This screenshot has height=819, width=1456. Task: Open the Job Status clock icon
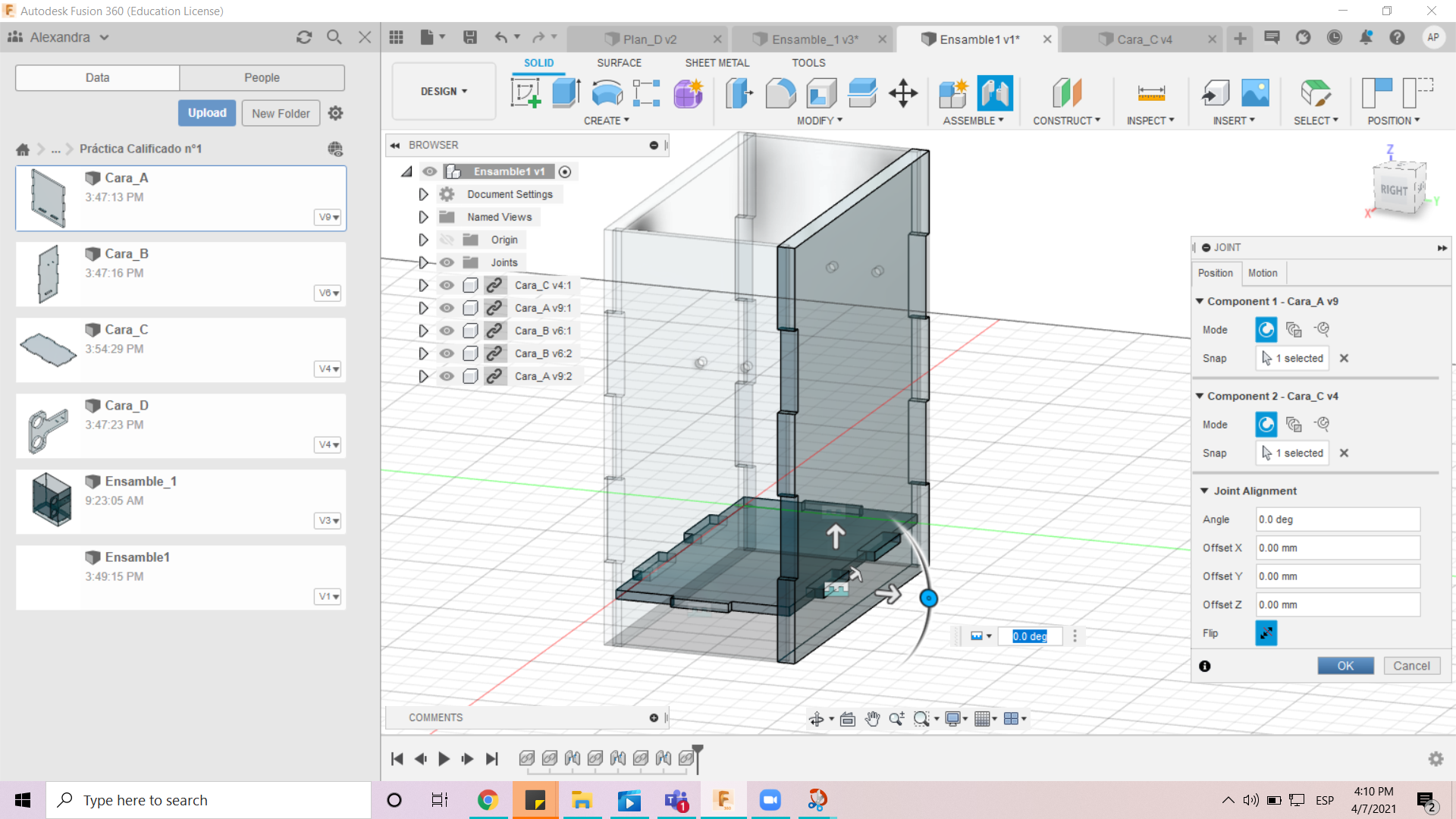coord(1335,38)
